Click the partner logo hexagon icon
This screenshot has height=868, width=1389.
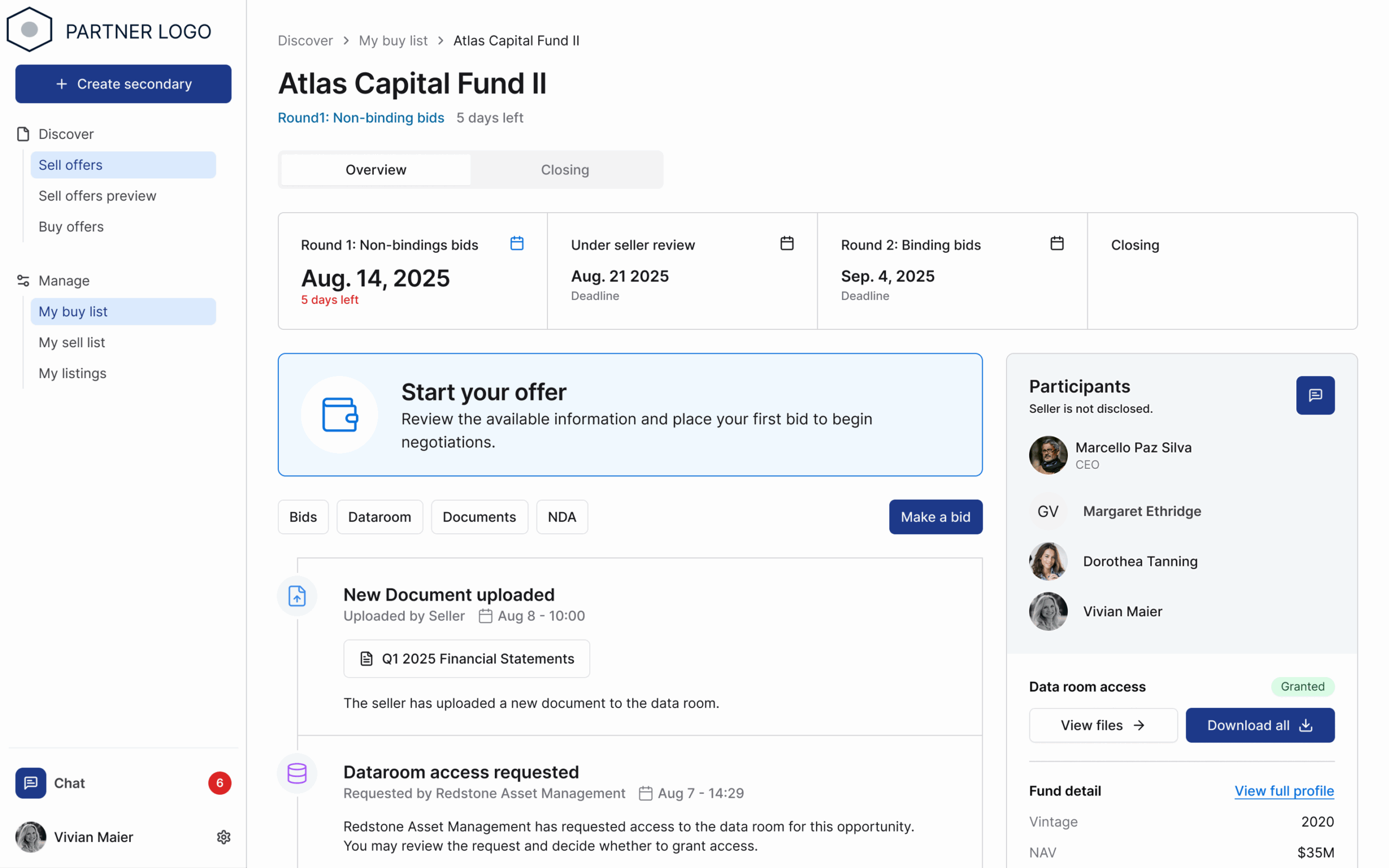click(x=29, y=29)
